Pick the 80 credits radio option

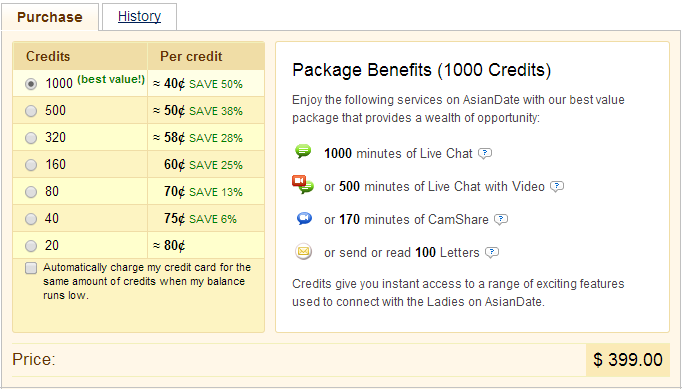[31, 192]
